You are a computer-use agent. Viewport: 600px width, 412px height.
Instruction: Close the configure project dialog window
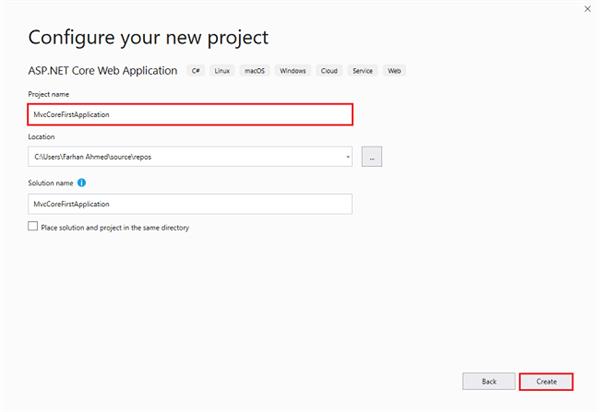coord(586,8)
